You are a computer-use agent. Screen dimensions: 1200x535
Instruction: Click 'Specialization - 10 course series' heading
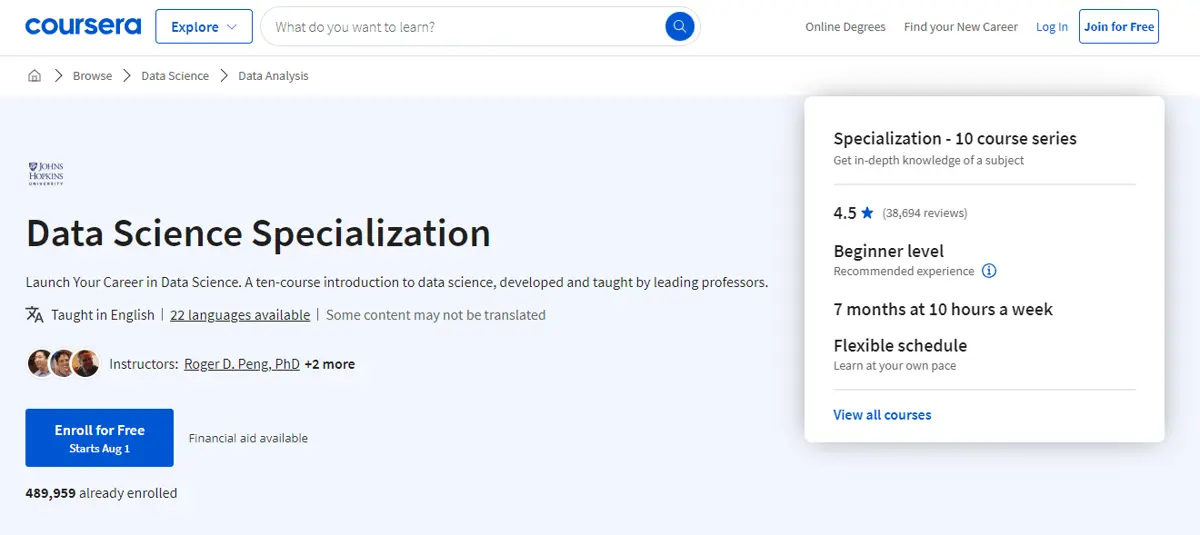(x=955, y=139)
